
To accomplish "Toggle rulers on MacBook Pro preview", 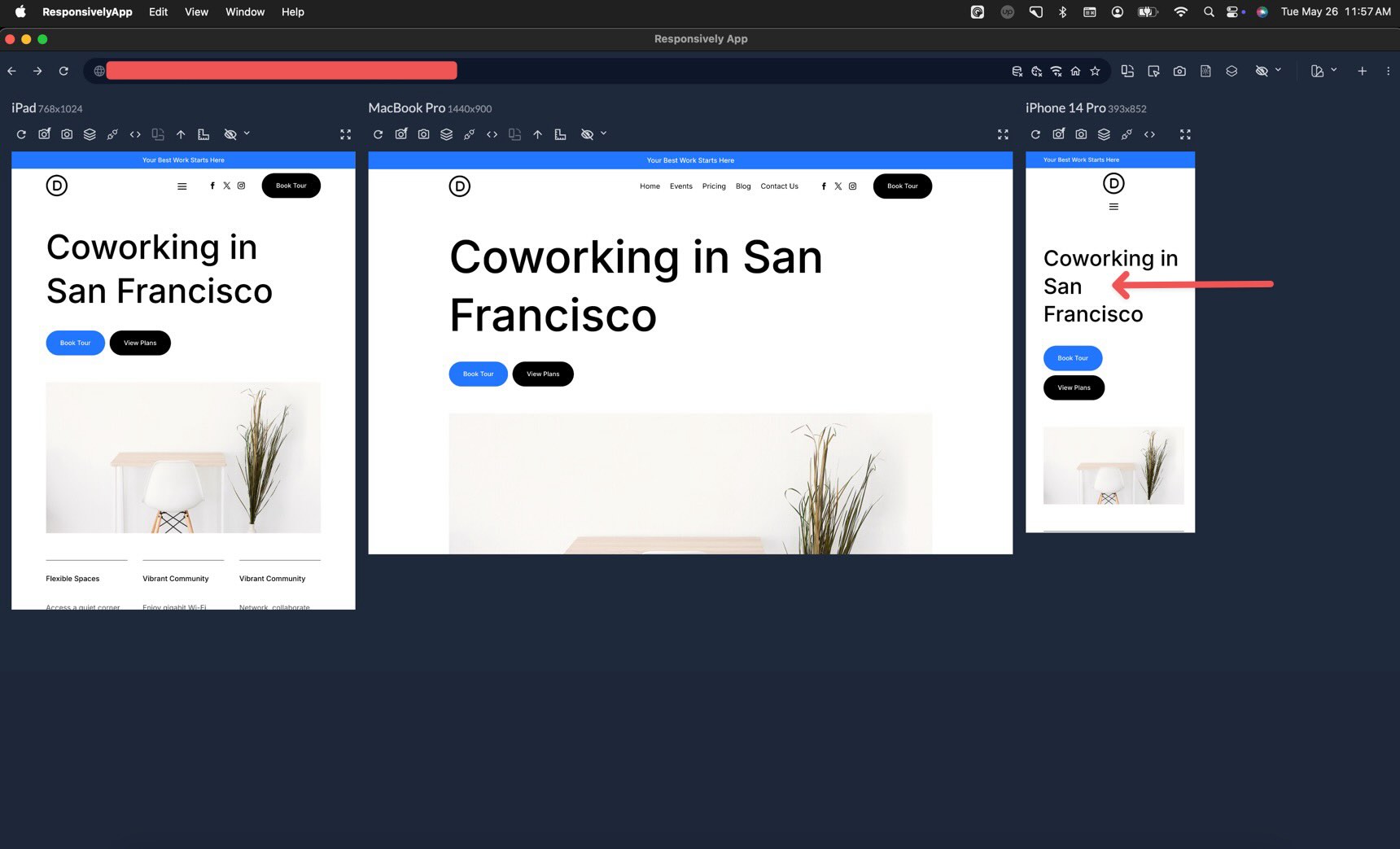I will (560, 134).
